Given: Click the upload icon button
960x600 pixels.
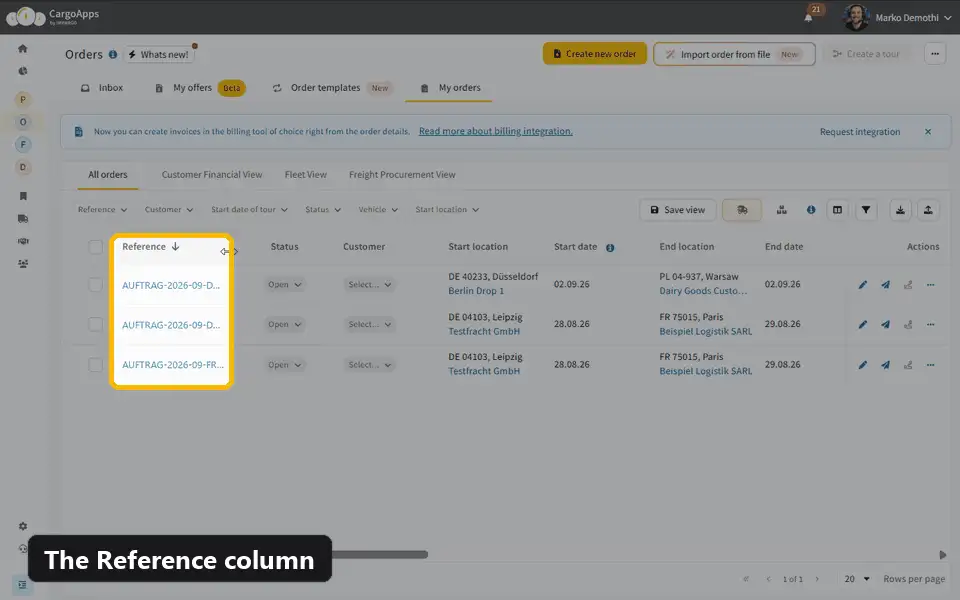Looking at the screenshot, I should (928, 210).
